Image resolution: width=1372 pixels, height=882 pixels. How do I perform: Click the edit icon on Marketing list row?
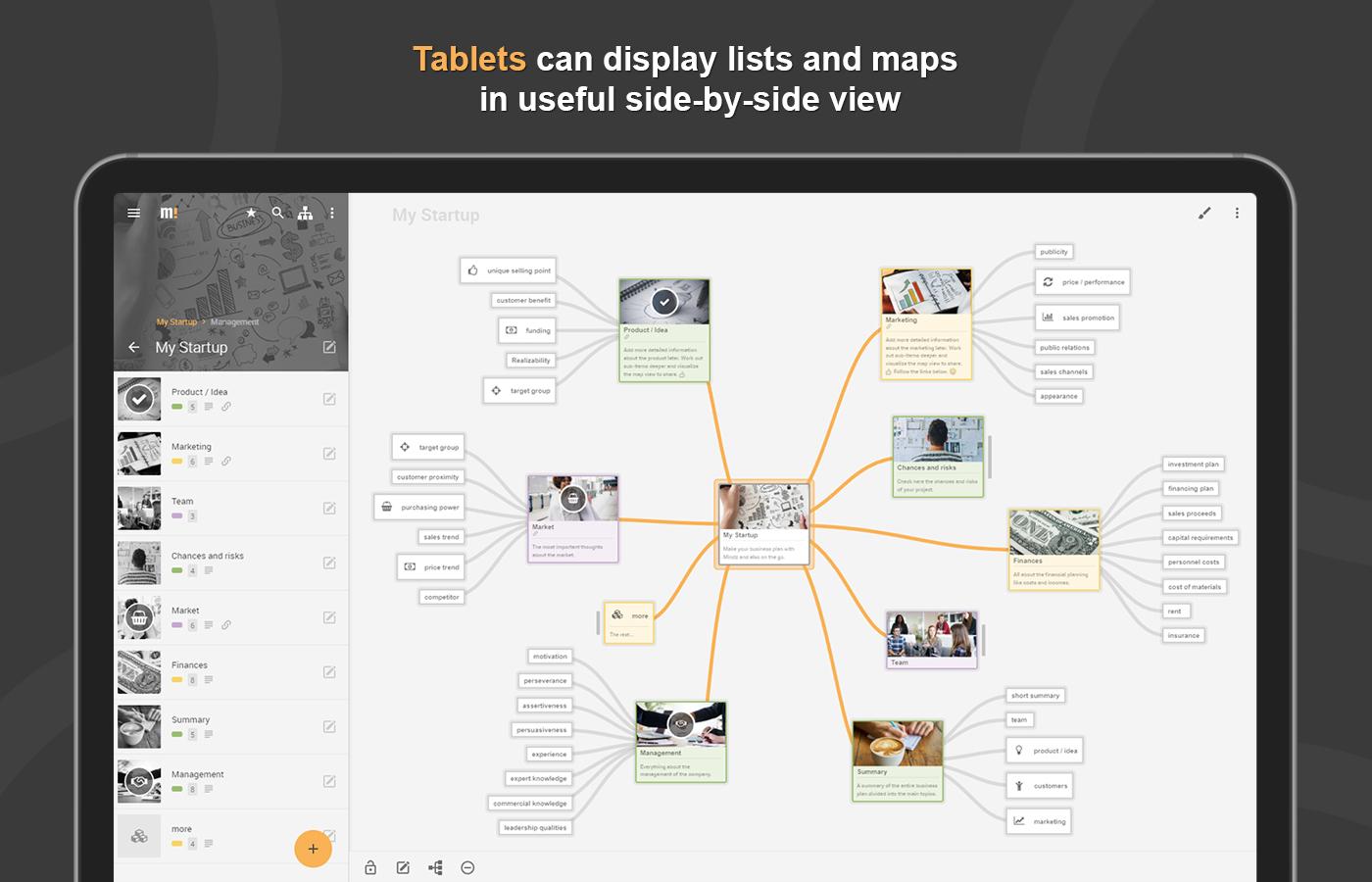[x=329, y=454]
